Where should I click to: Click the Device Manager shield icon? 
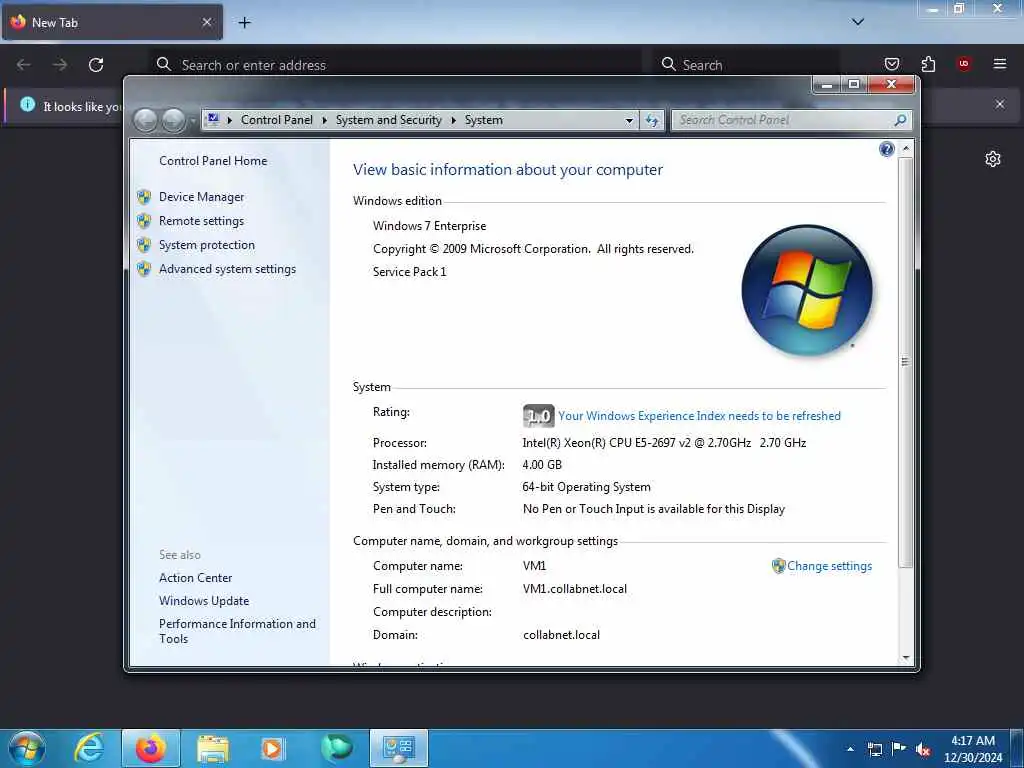(x=144, y=197)
